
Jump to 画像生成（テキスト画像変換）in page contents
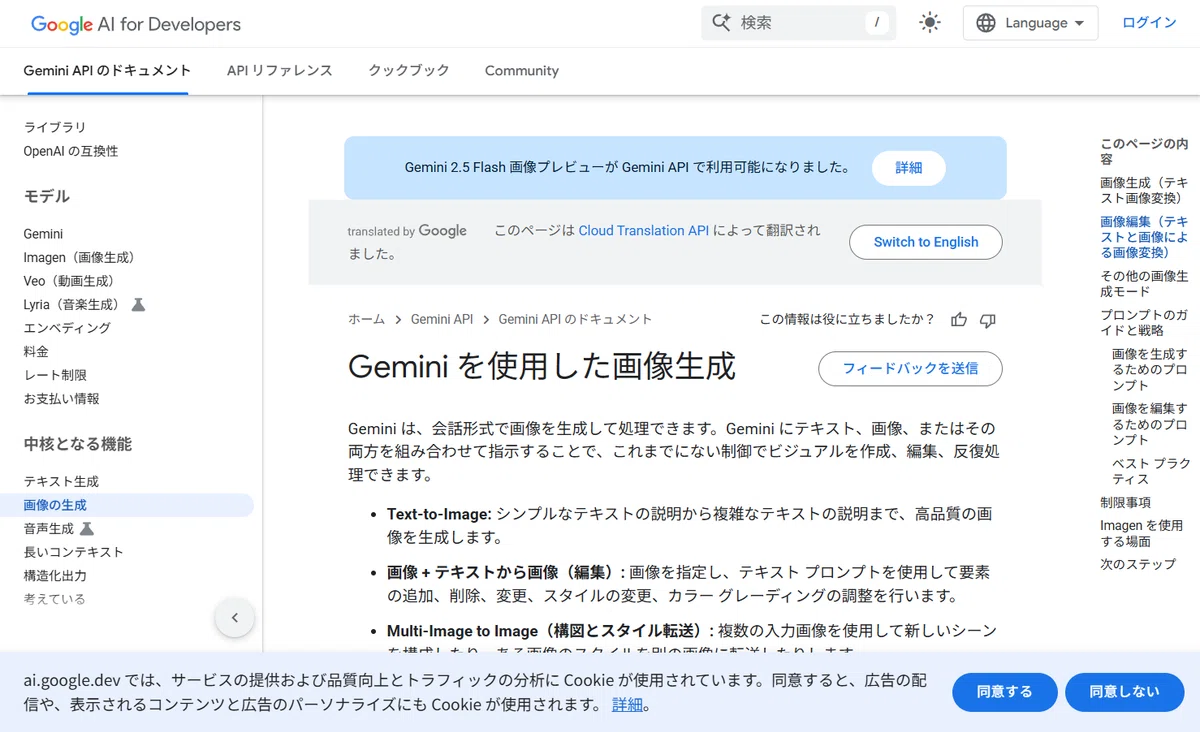tap(1144, 190)
